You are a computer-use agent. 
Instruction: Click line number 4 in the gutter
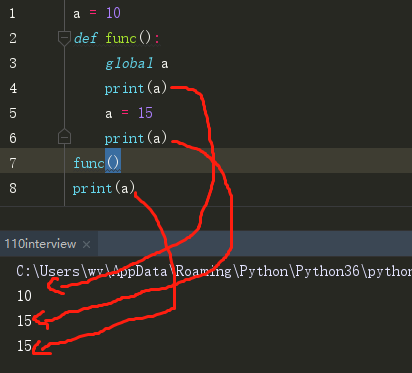pos(13,89)
